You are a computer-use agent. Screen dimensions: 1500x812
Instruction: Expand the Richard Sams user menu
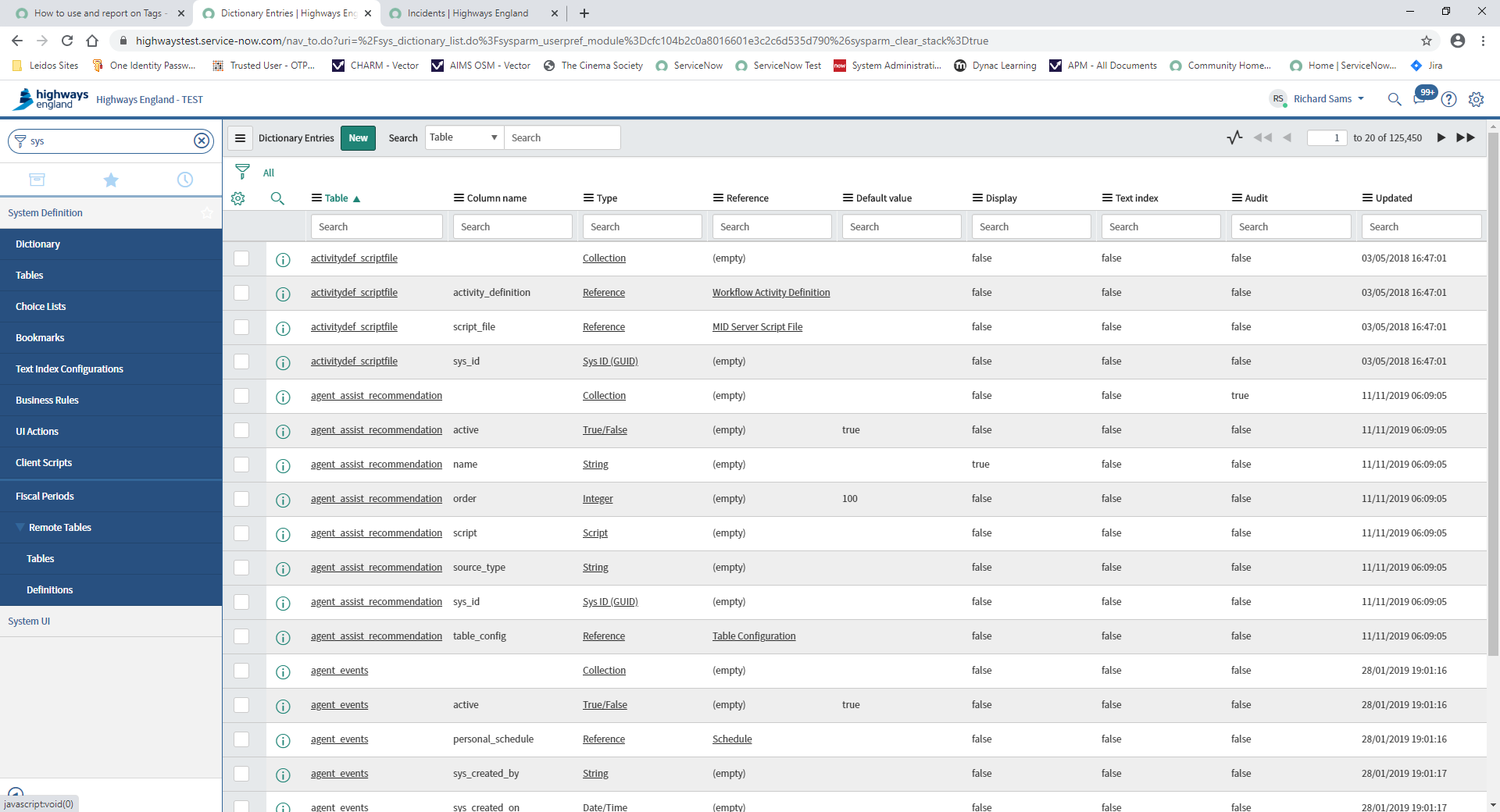coord(1327,98)
